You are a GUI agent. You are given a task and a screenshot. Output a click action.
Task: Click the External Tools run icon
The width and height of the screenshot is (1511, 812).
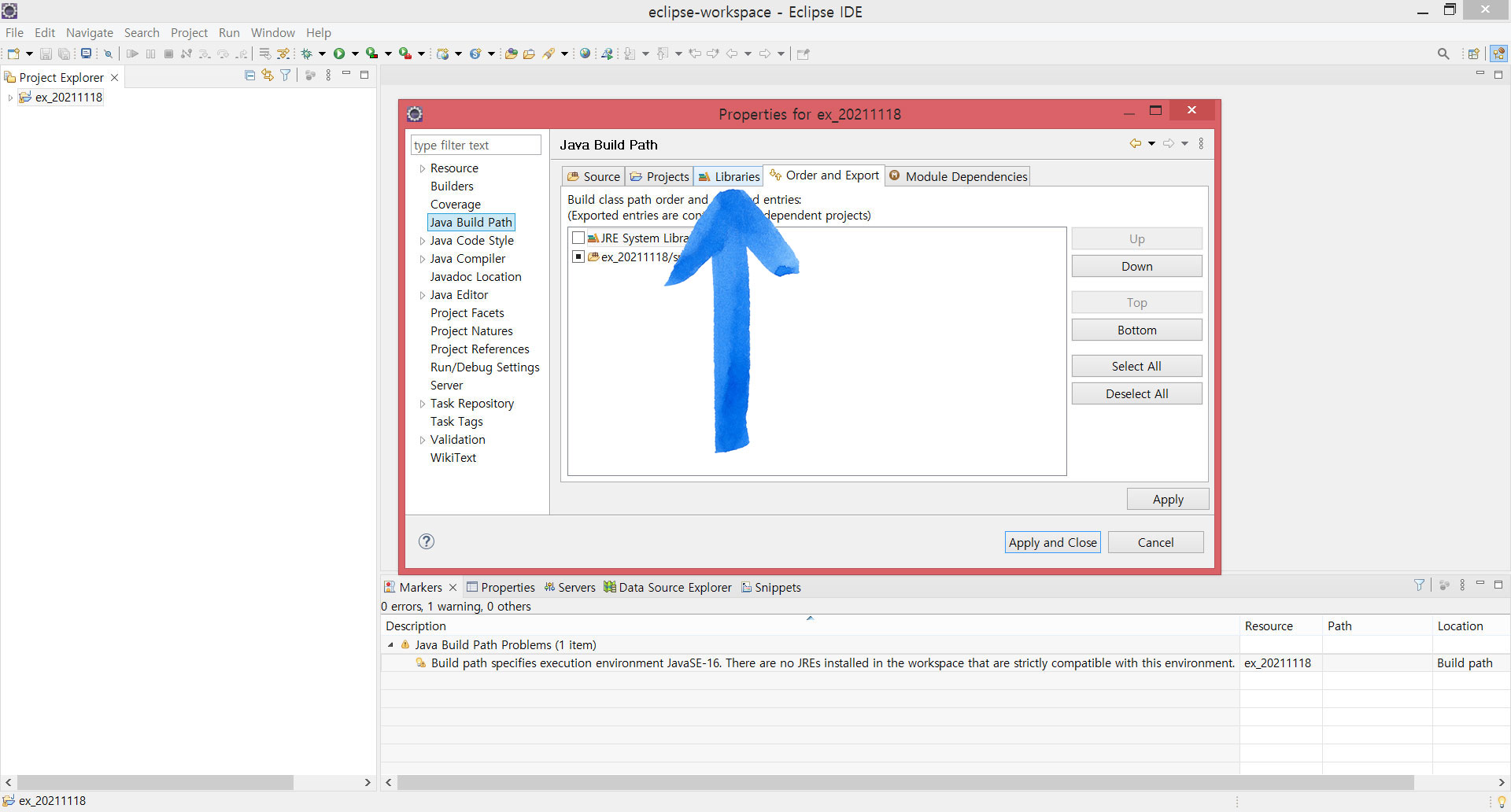point(405,54)
